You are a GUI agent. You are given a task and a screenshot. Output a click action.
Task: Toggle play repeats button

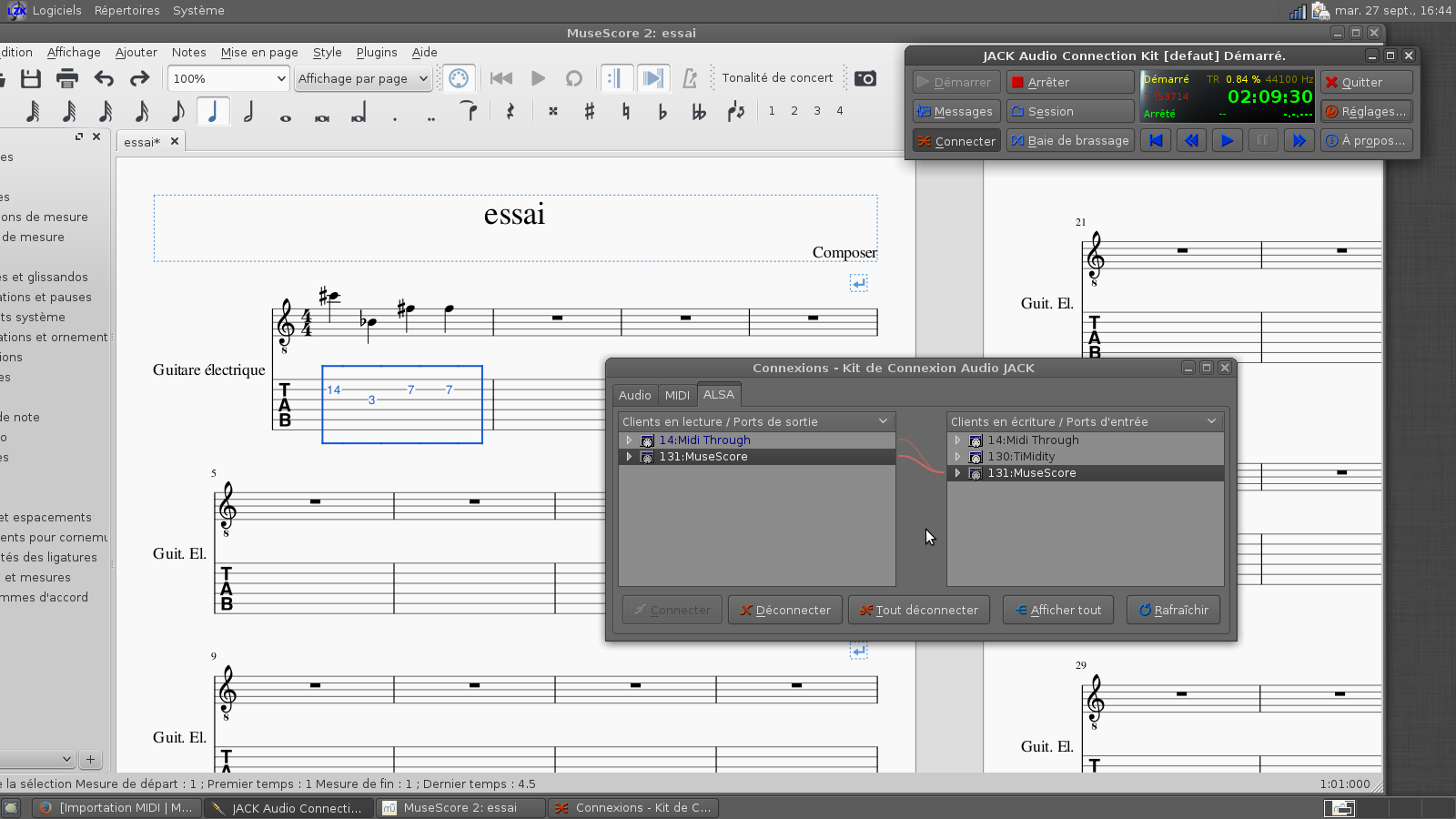616,79
